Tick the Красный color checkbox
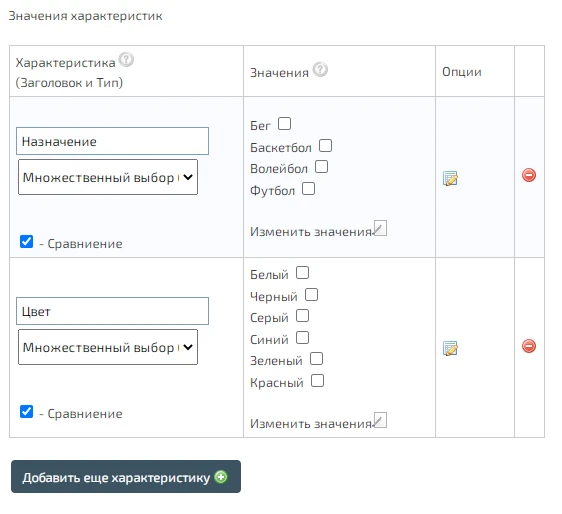The width and height of the screenshot is (562, 514). click(318, 381)
